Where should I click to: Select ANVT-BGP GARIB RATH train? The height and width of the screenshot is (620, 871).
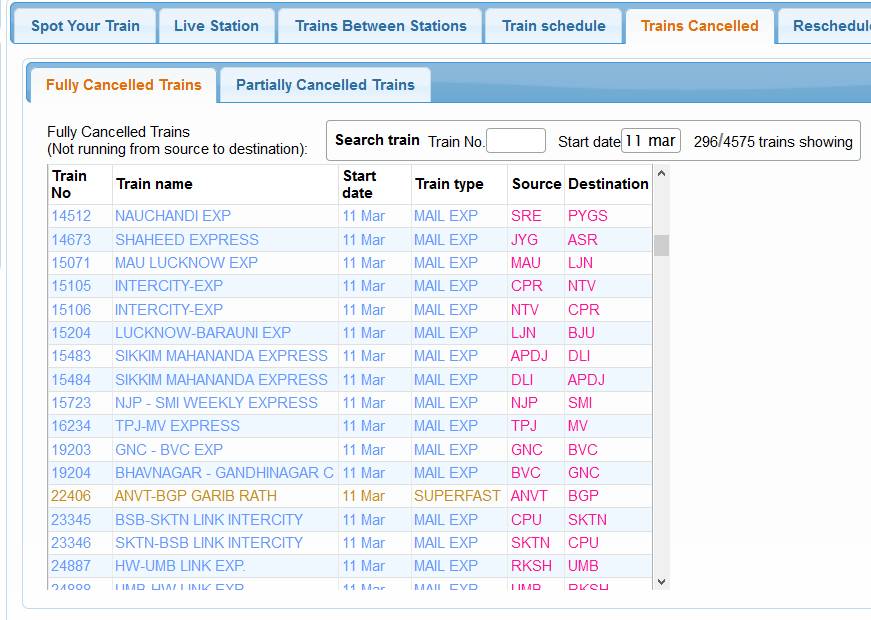click(x=196, y=496)
